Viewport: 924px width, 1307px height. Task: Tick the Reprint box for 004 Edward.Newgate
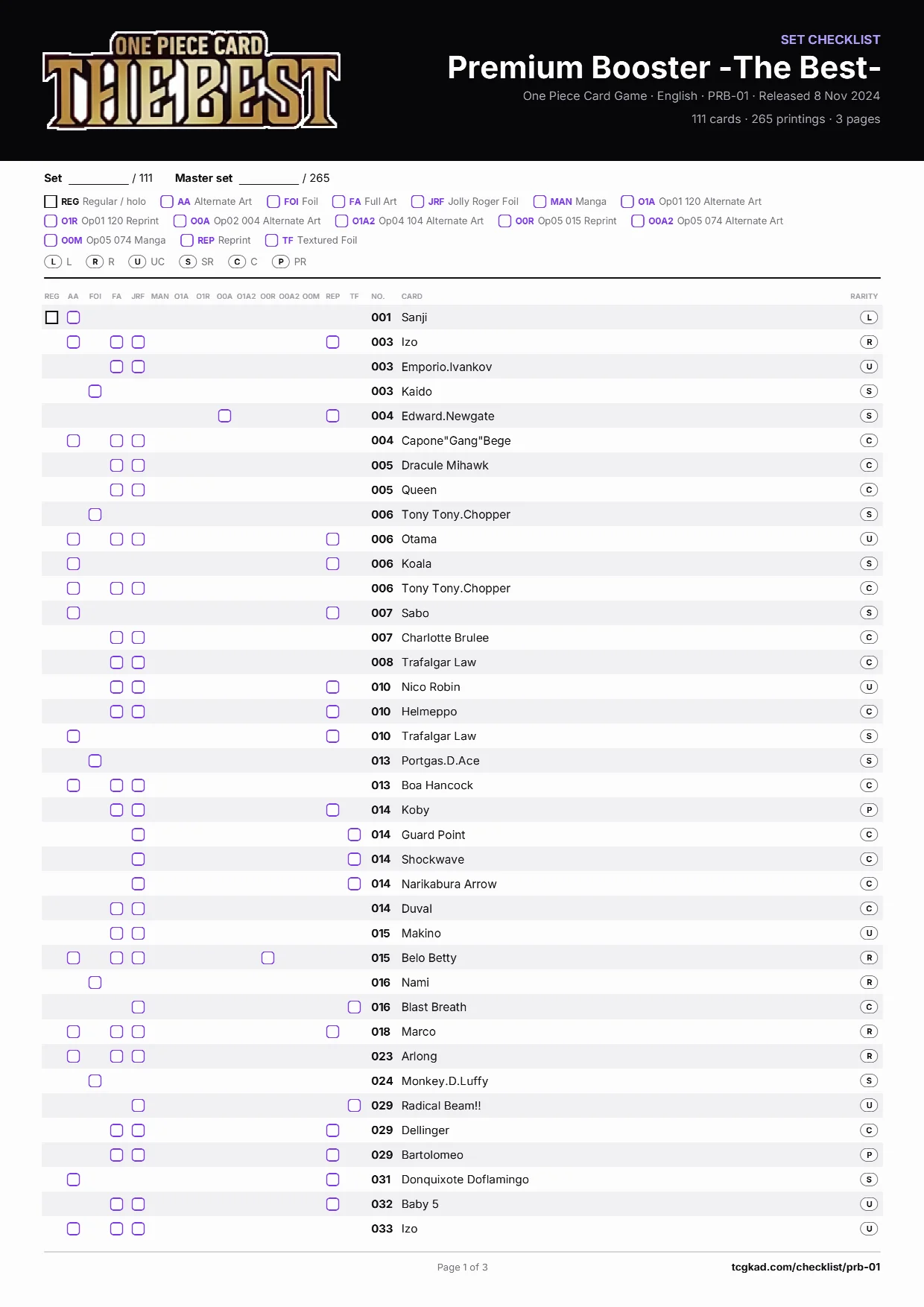[x=333, y=416]
